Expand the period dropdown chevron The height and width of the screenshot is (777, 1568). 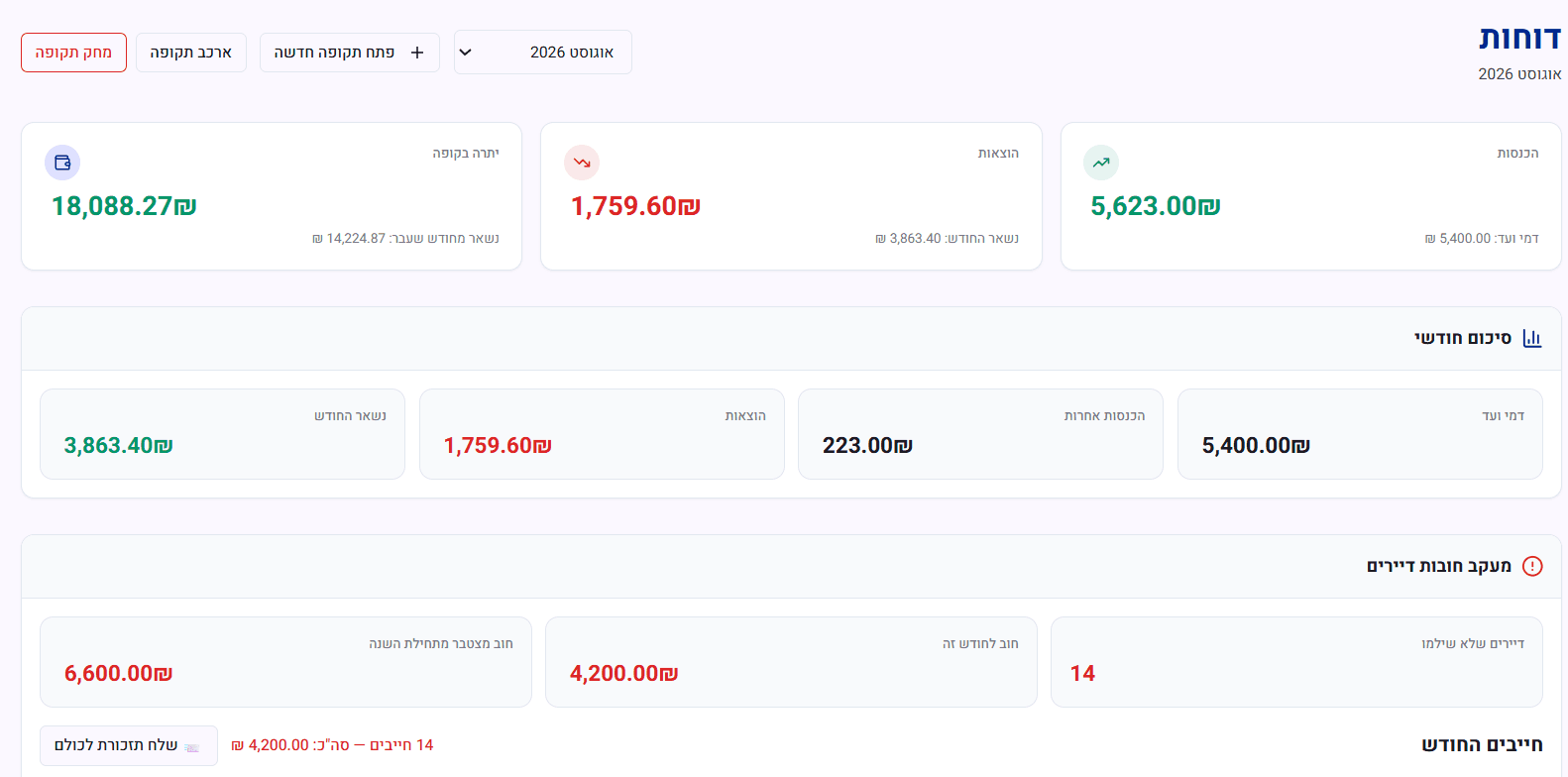pos(466,53)
